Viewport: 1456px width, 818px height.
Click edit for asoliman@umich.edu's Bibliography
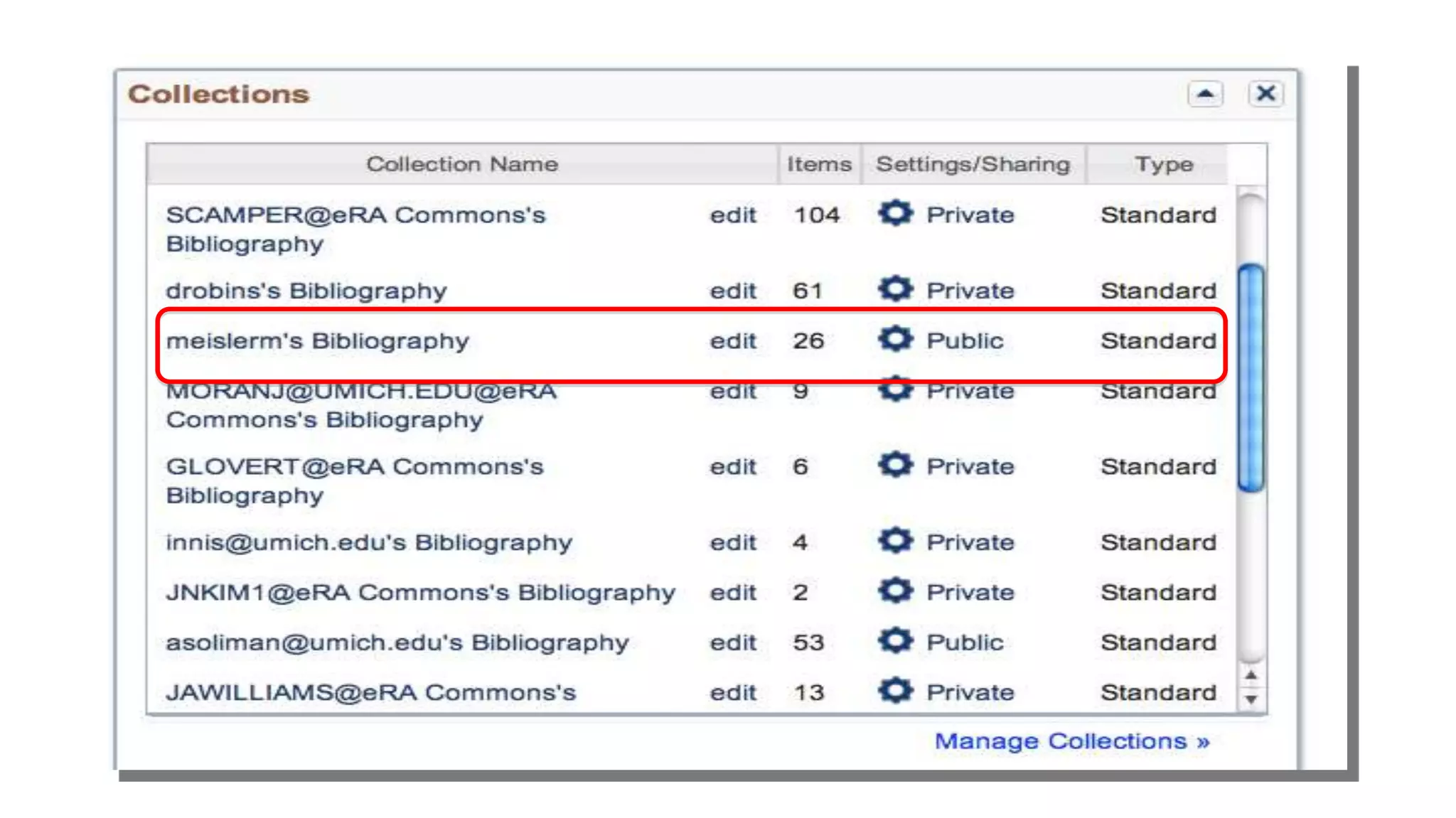(x=732, y=642)
